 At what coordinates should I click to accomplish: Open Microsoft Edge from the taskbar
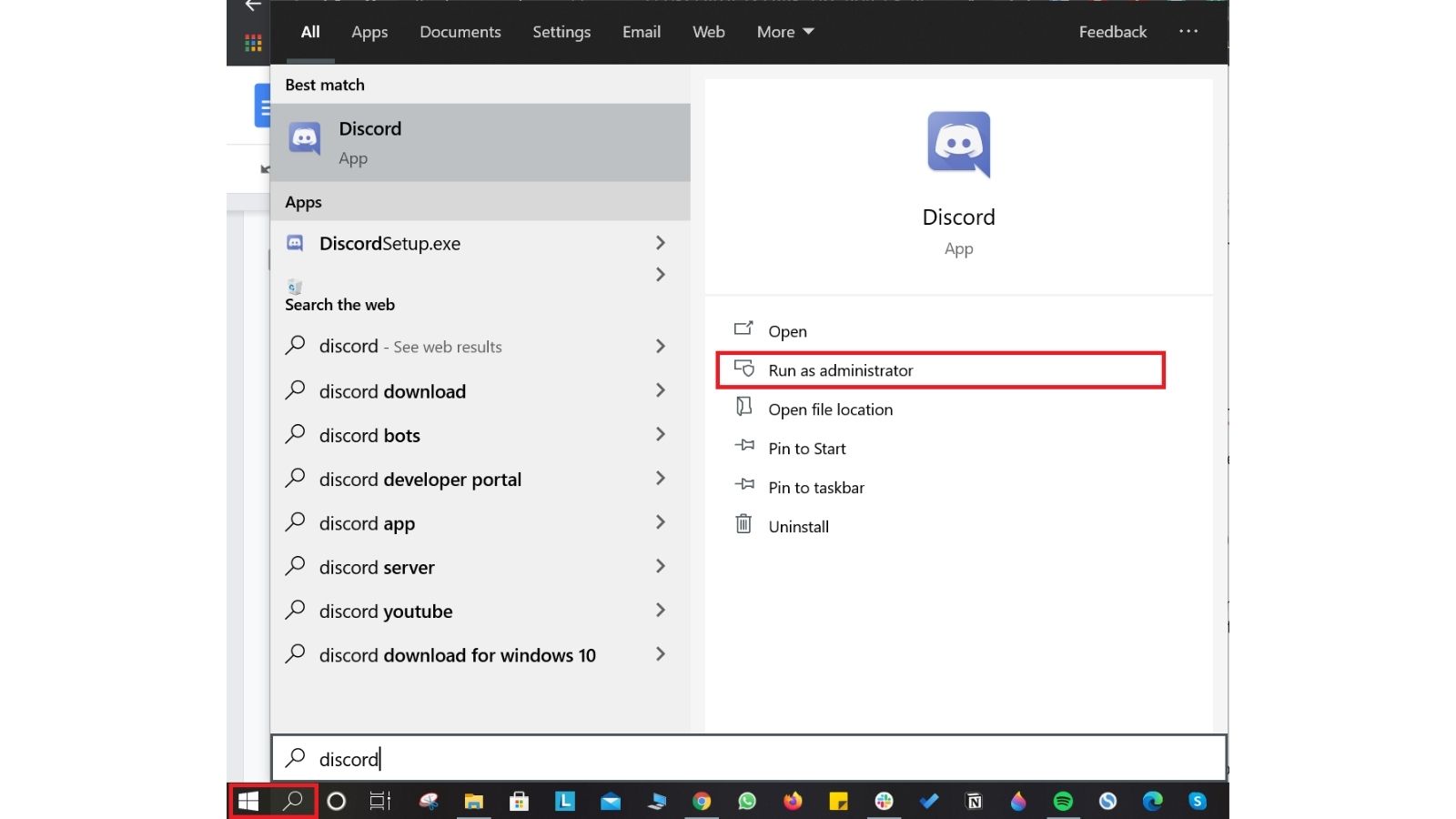pos(1153,801)
